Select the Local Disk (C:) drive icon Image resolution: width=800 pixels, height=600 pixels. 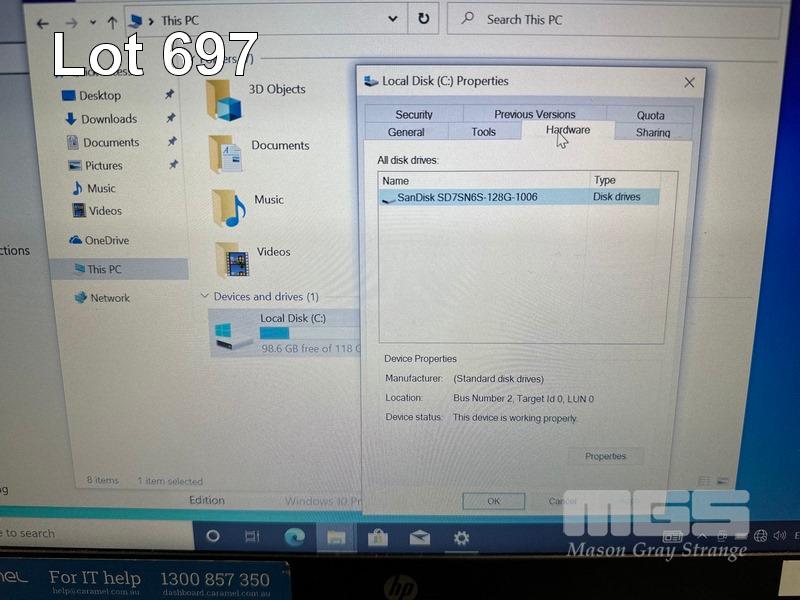(232, 332)
